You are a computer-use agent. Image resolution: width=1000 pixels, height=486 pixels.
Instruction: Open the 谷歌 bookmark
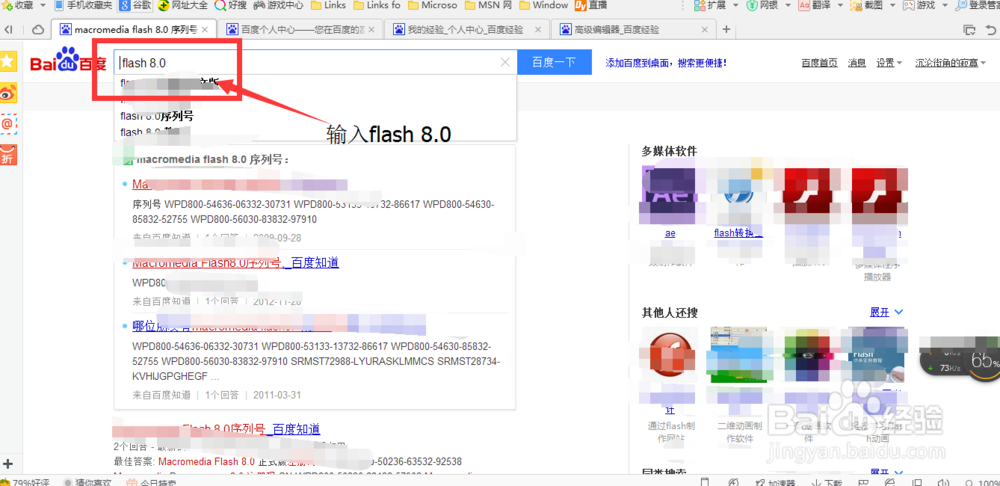coord(136,5)
